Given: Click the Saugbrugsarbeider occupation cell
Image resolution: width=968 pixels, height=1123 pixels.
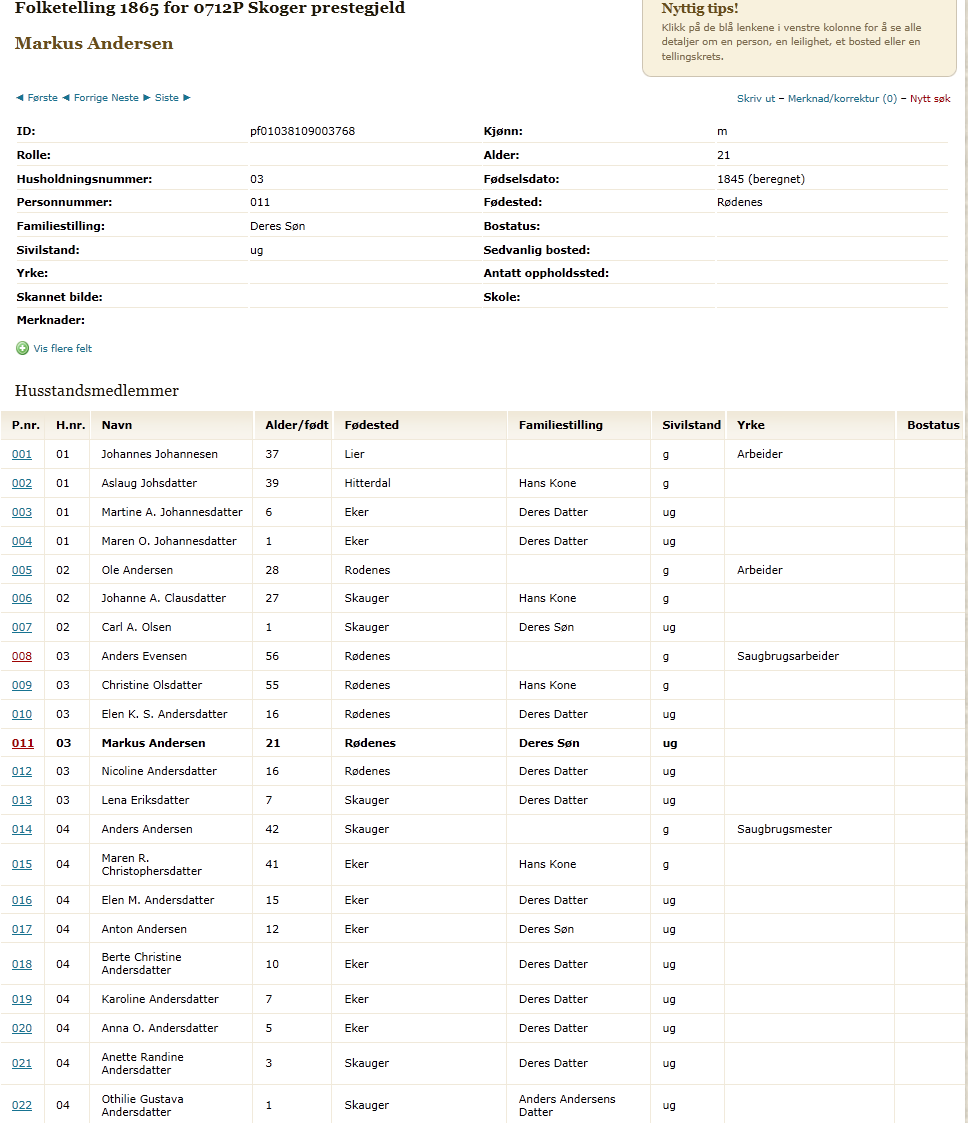Looking at the screenshot, I should coord(788,656).
